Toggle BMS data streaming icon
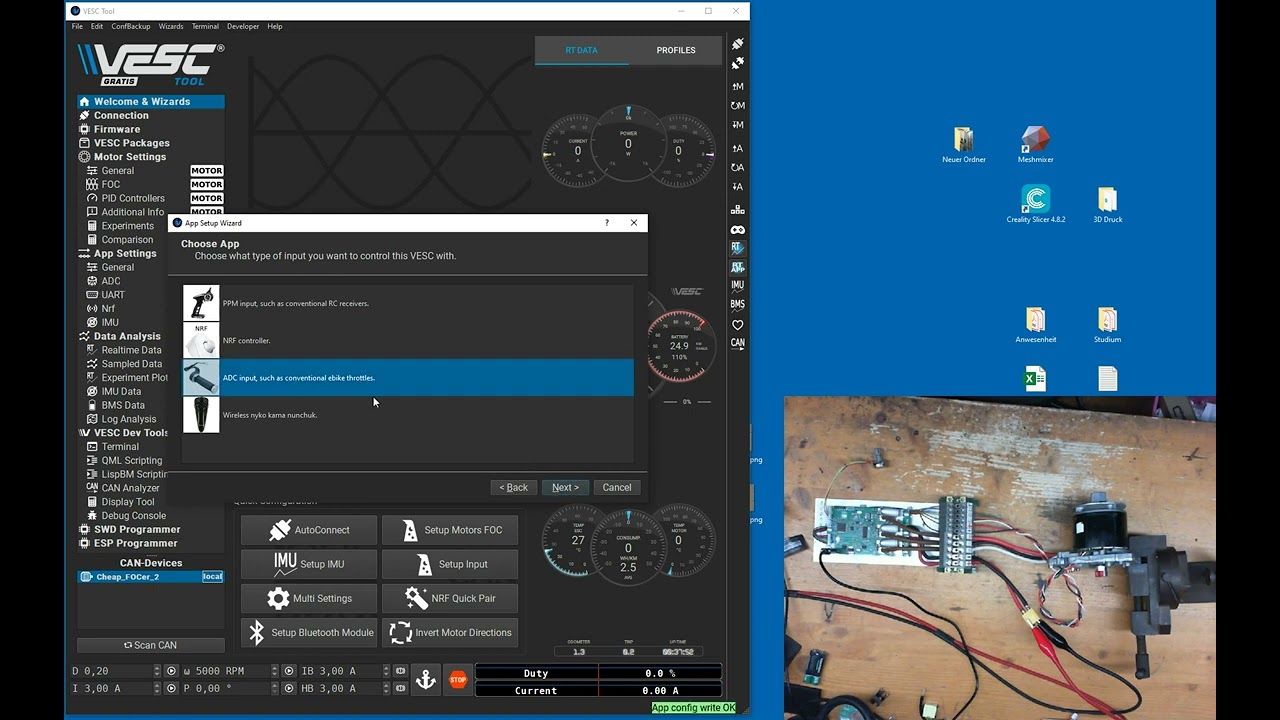This screenshot has width=1280, height=720. (738, 305)
